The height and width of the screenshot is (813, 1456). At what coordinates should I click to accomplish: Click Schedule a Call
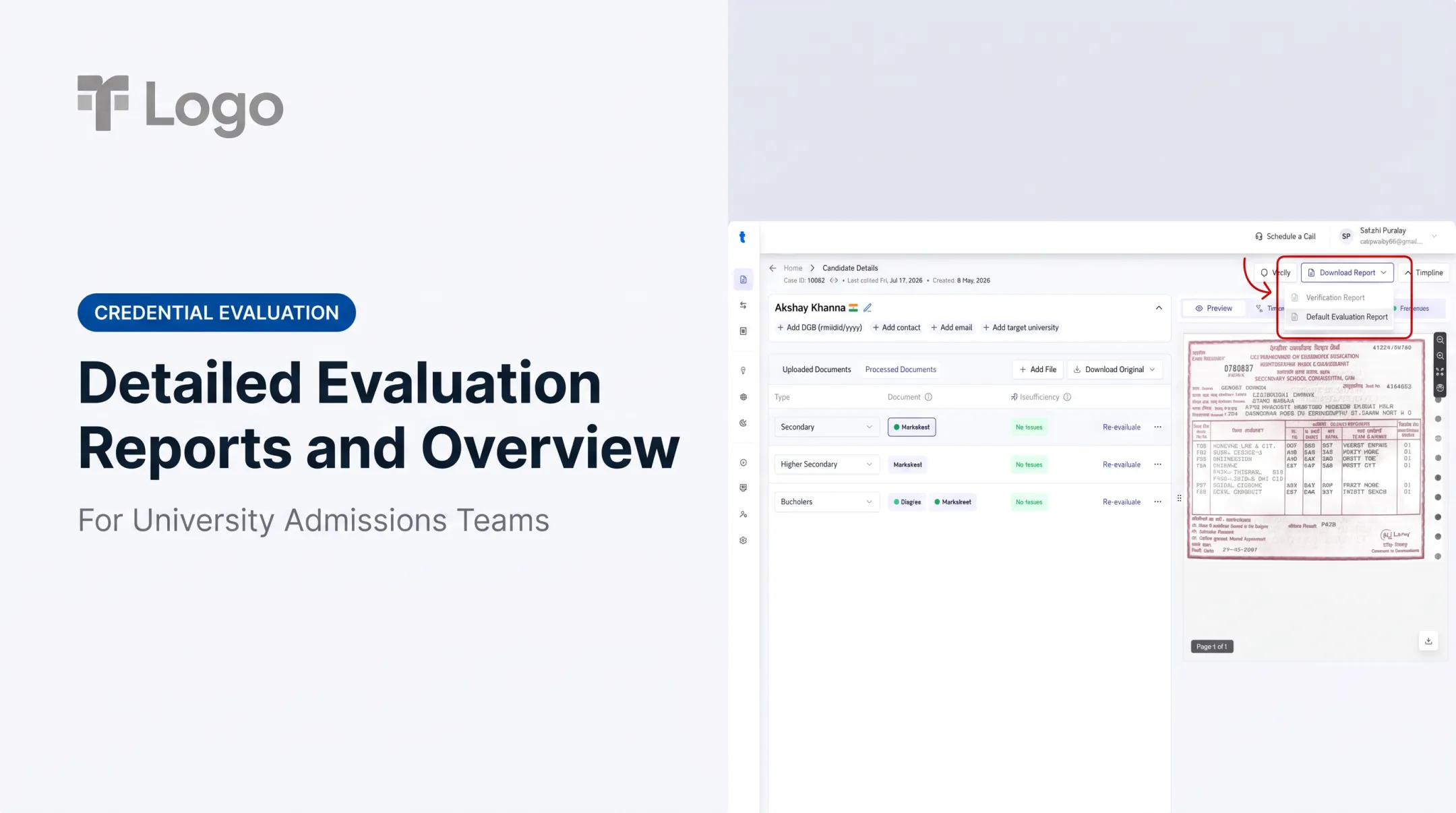coord(1285,236)
